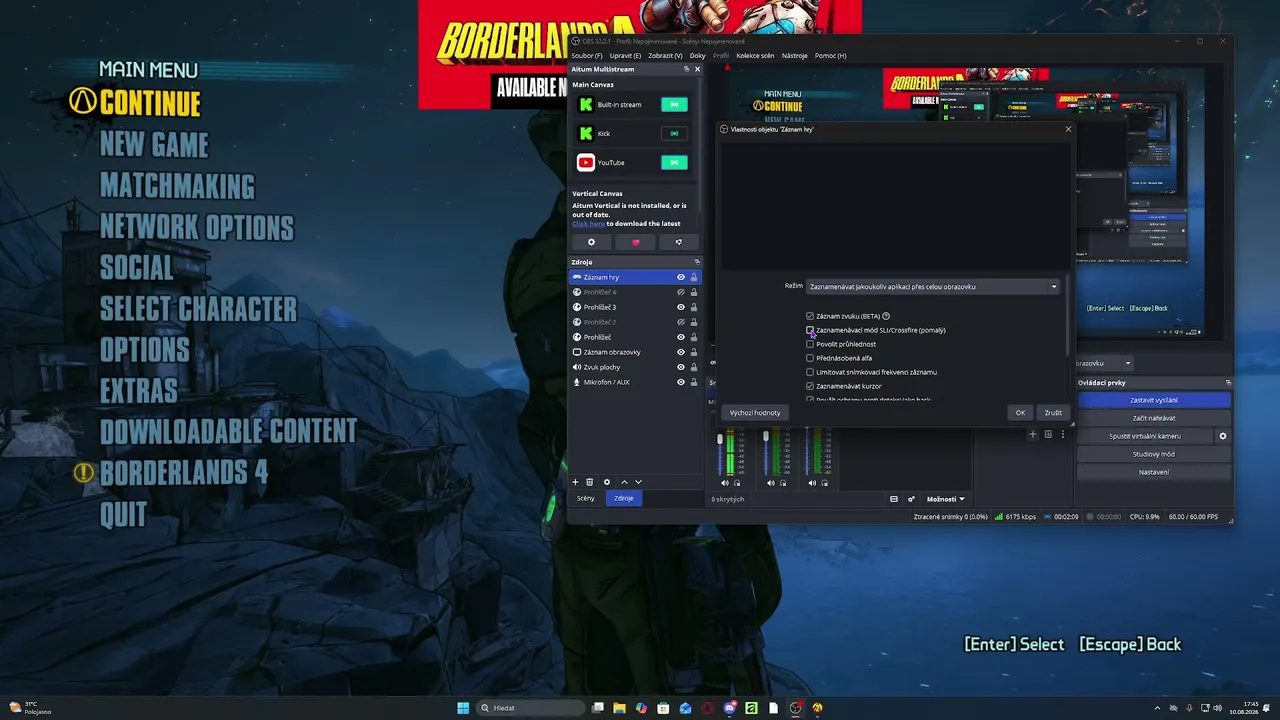
Task: Switch to the Zdroje tab
Action: tap(624, 498)
